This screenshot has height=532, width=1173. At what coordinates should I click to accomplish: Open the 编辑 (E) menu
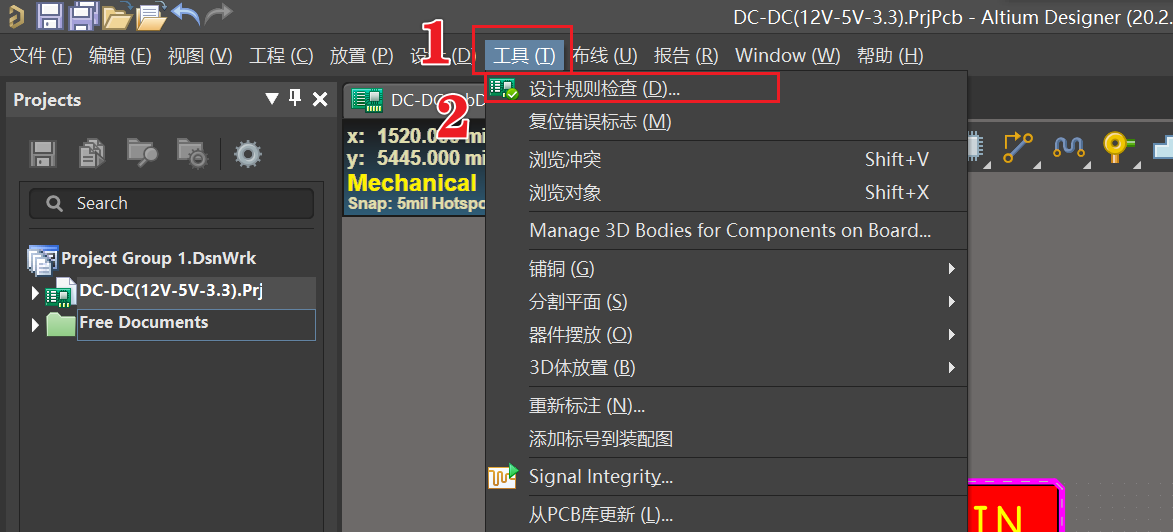click(120, 55)
